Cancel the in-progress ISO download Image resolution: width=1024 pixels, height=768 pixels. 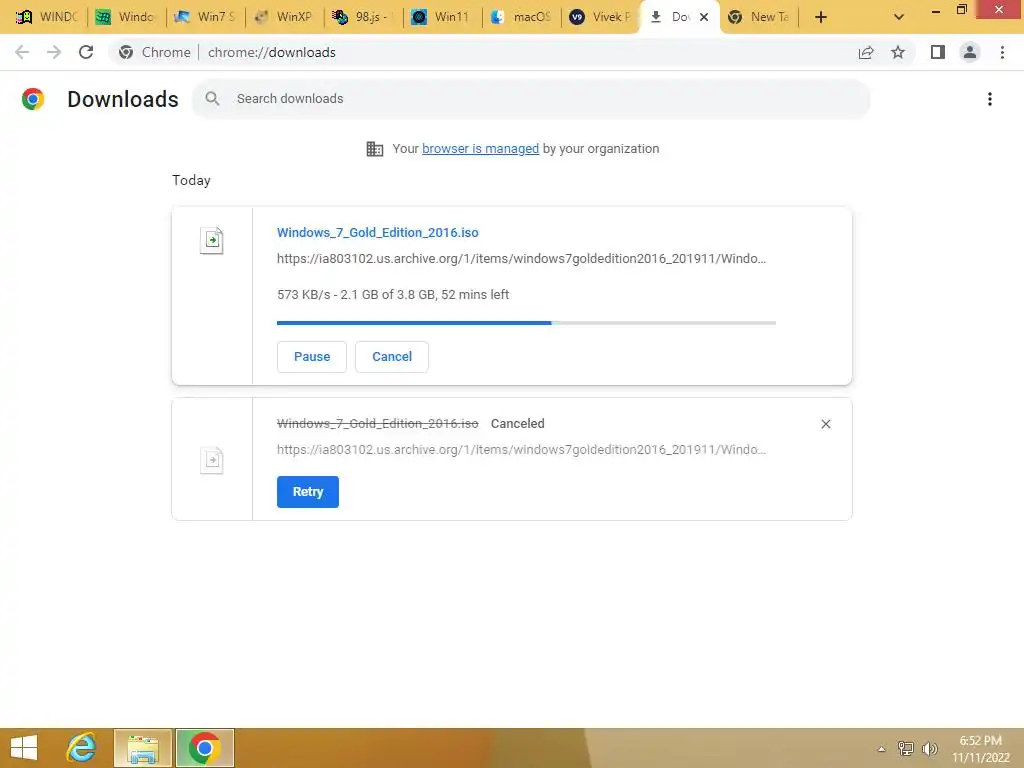point(392,357)
